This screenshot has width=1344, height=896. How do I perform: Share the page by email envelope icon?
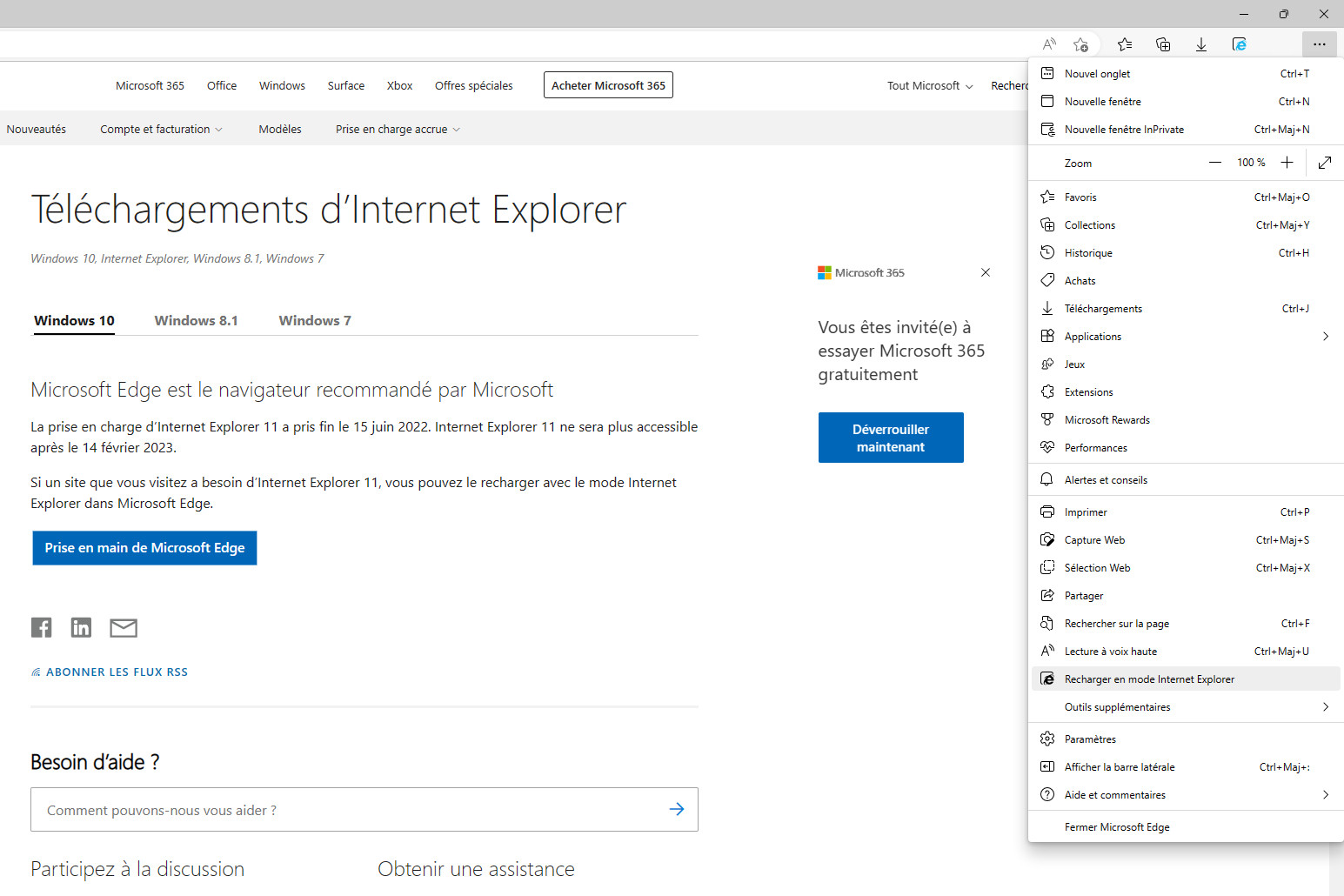coord(124,628)
